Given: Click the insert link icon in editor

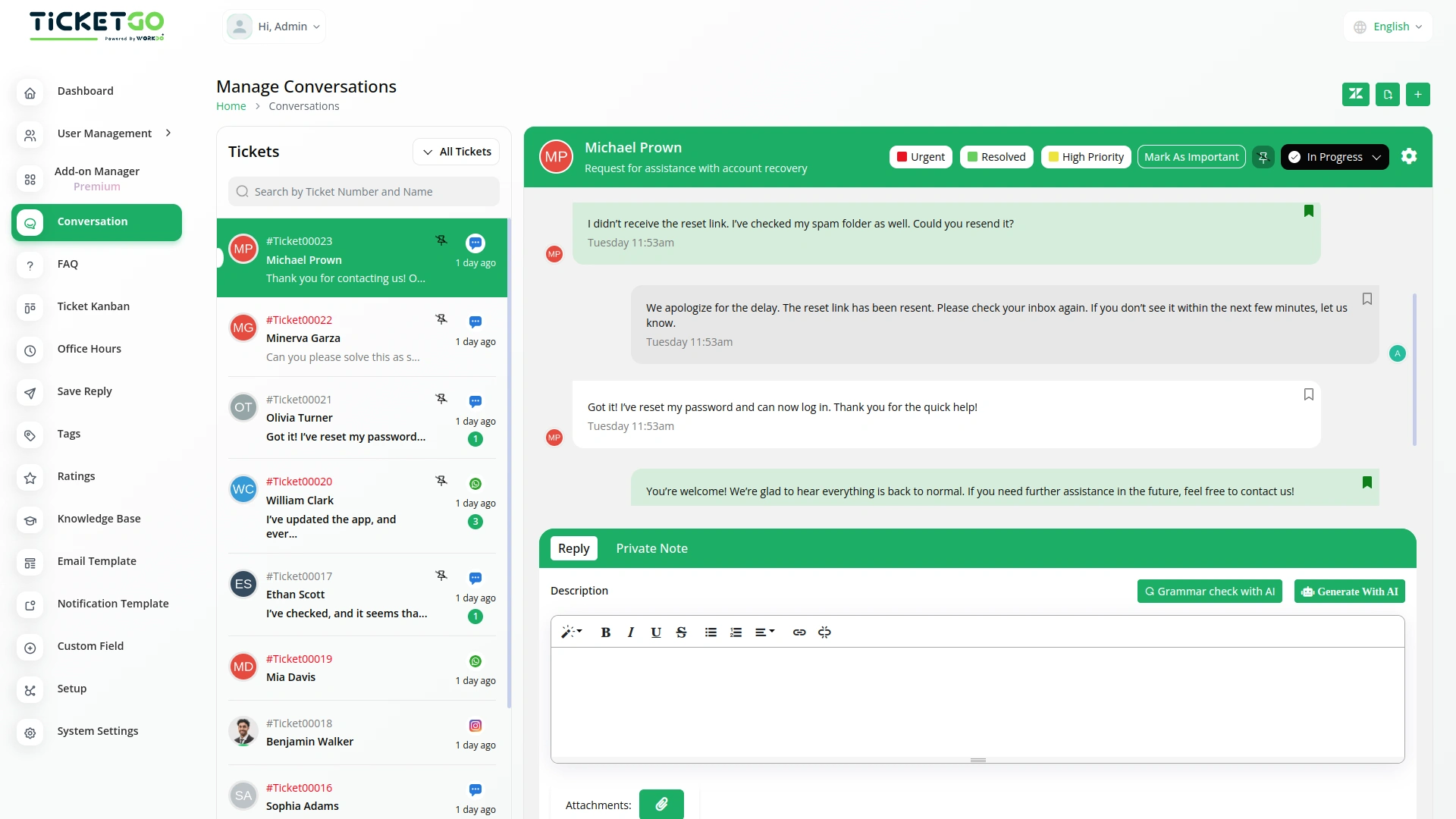Looking at the screenshot, I should coord(799,632).
